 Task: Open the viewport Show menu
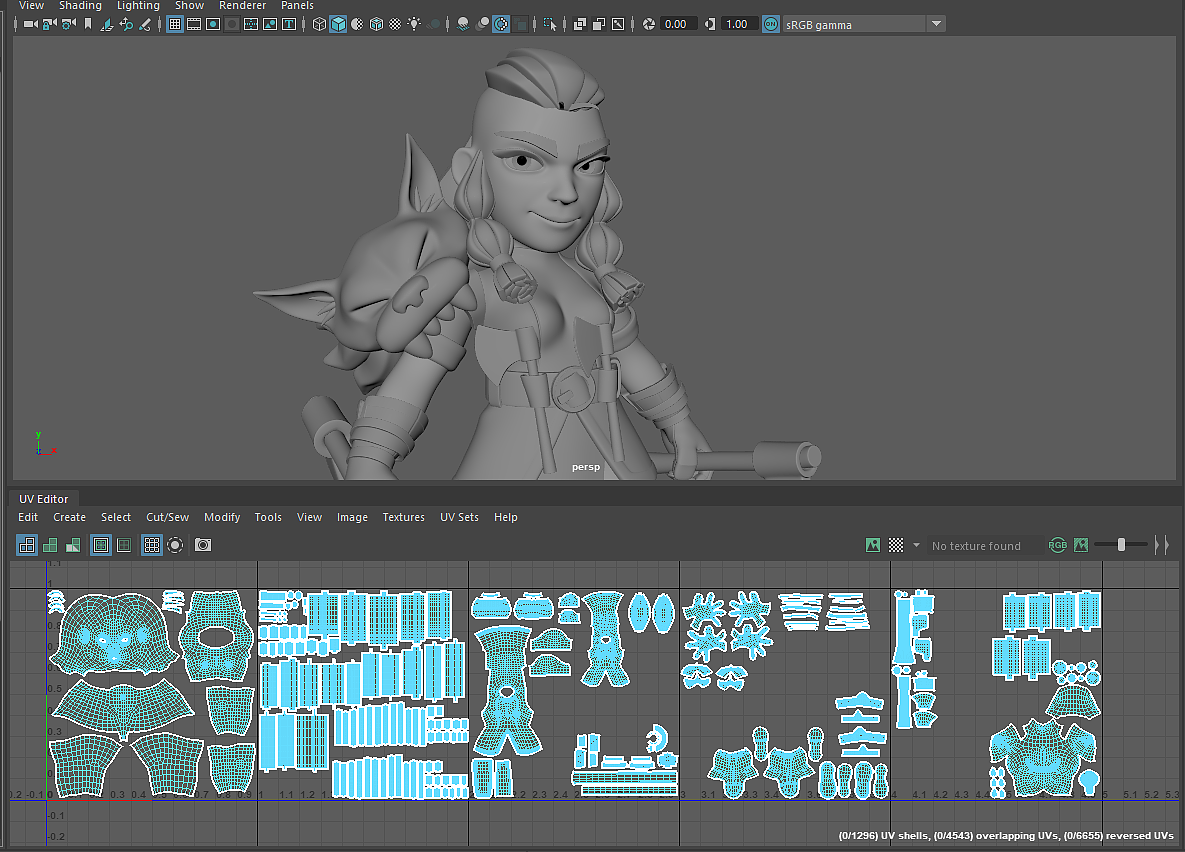point(190,5)
